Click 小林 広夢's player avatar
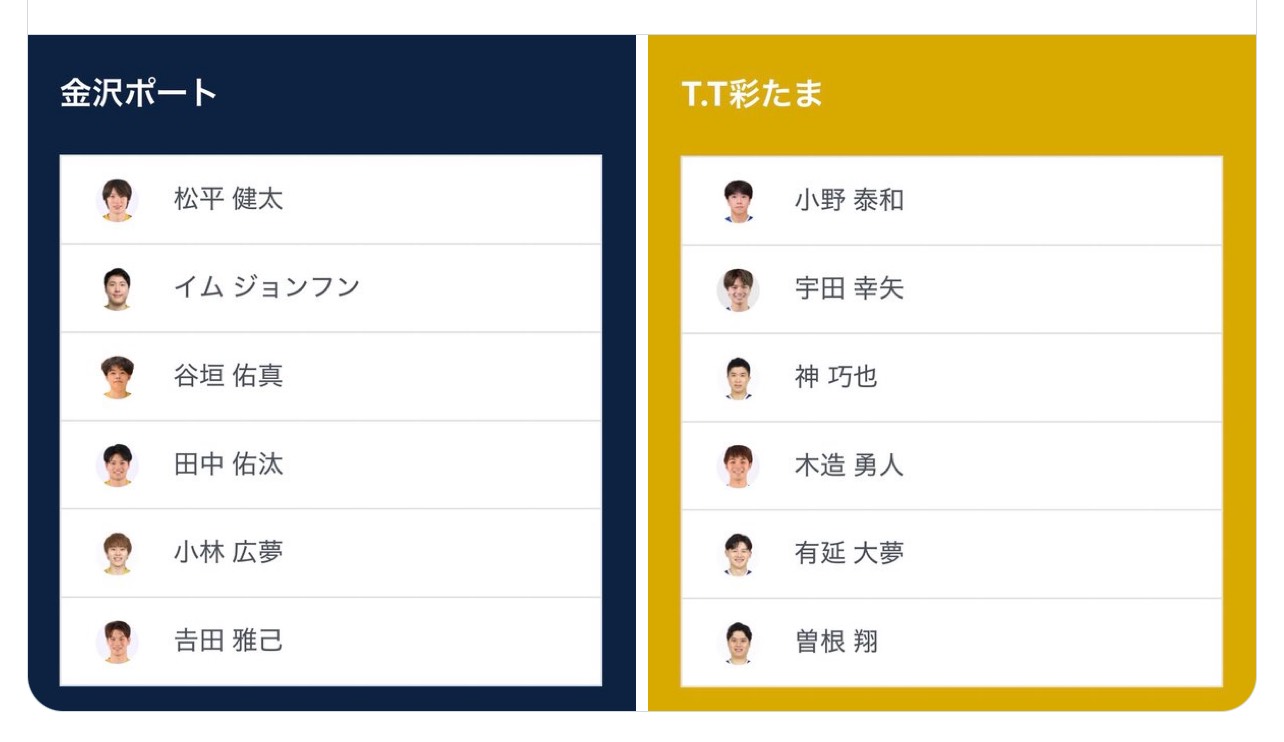1284x742 pixels. (x=117, y=553)
